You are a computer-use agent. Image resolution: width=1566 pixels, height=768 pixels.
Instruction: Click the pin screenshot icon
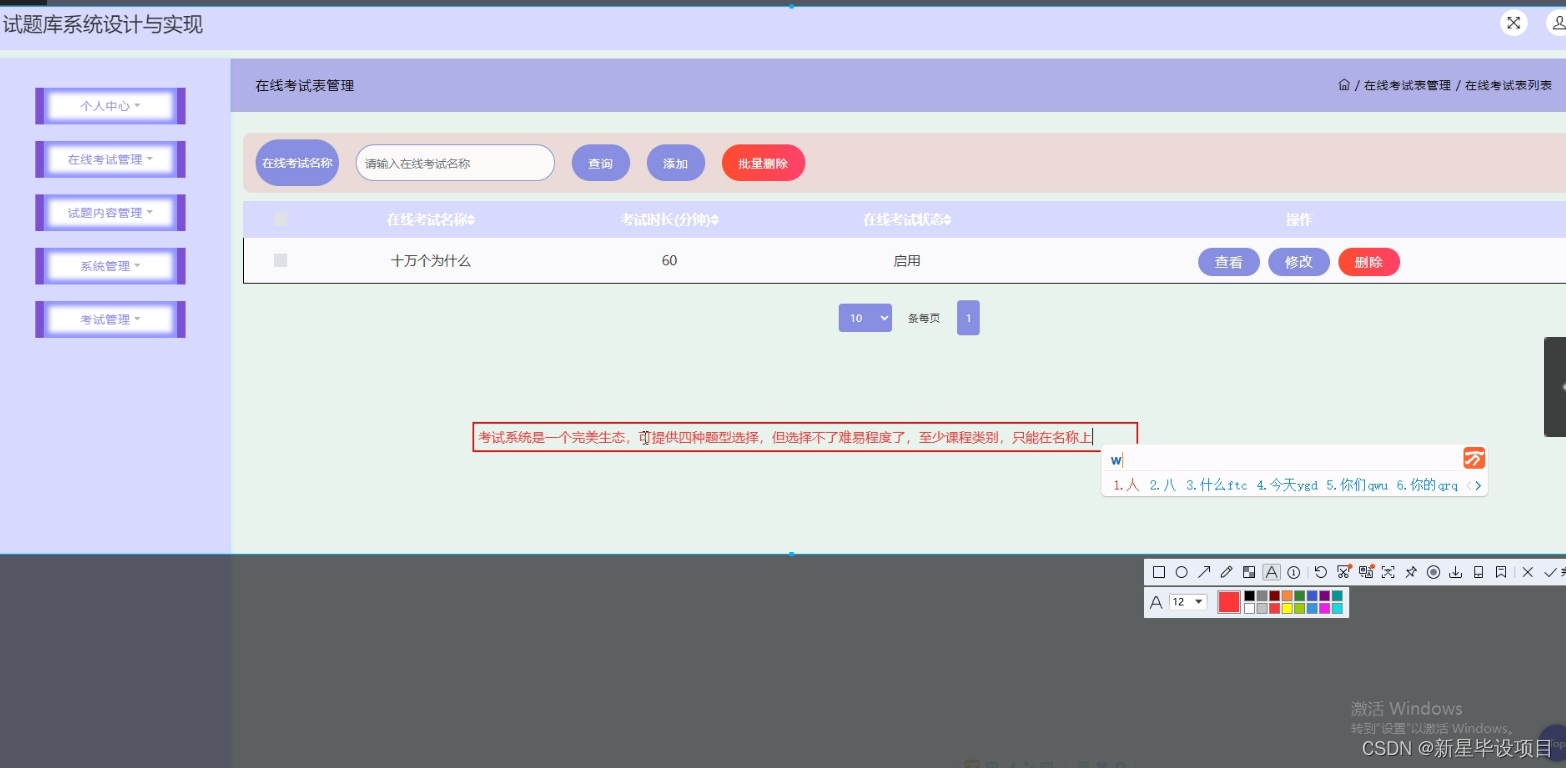point(1411,572)
